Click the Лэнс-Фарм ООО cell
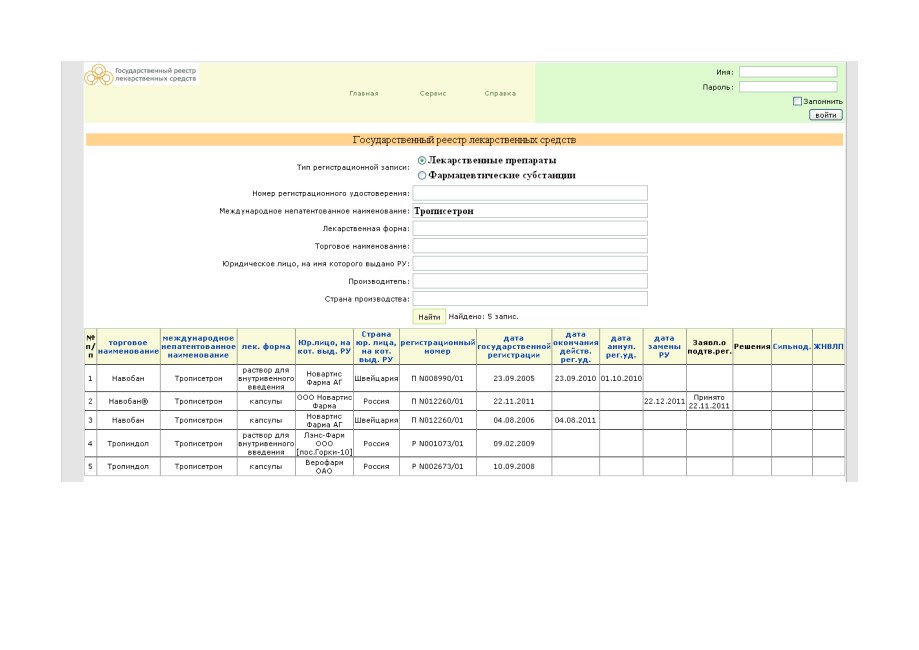Viewport: 919px width, 650px height. point(324,444)
